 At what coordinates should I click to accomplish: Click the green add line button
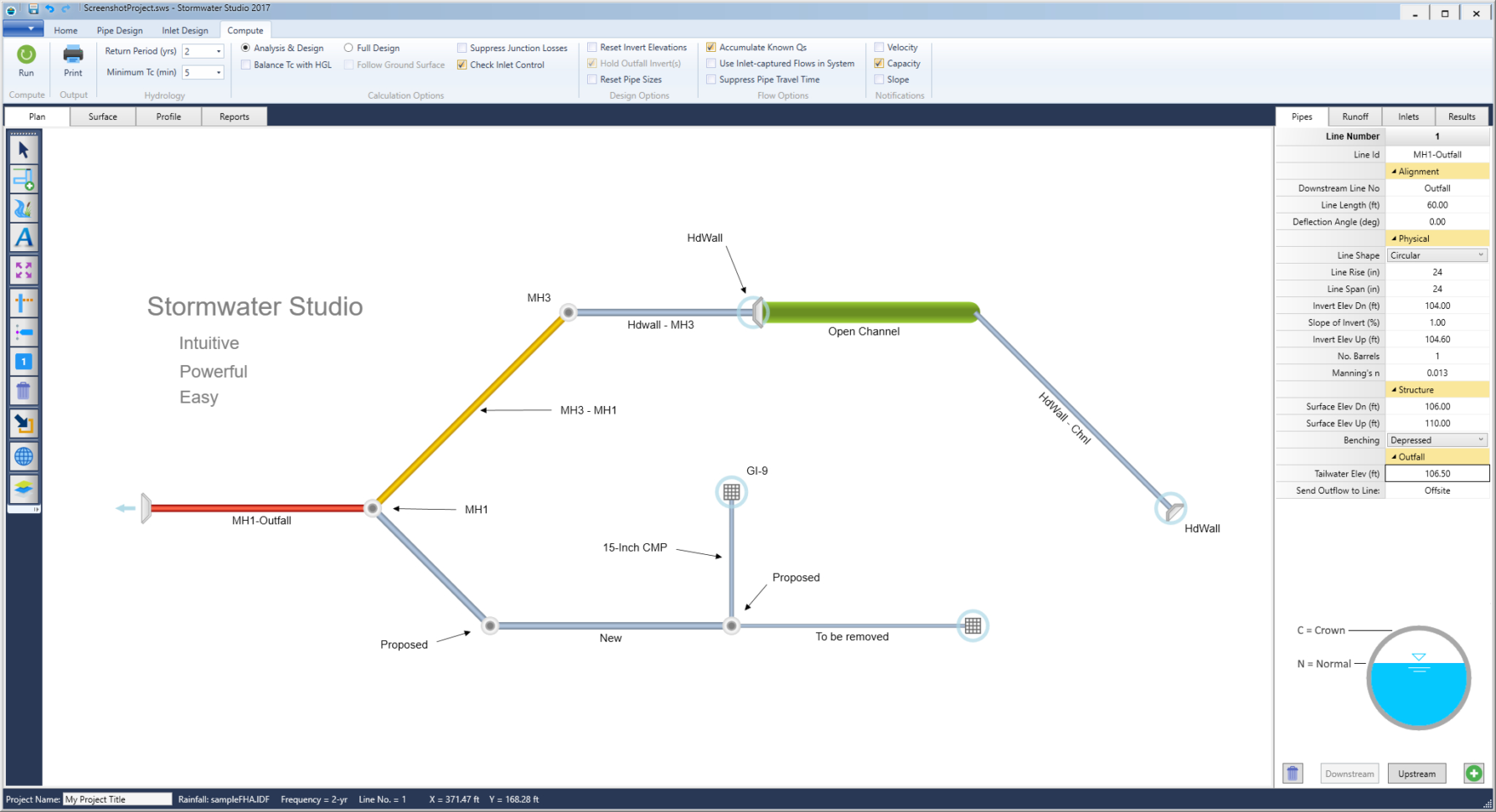click(x=1473, y=773)
